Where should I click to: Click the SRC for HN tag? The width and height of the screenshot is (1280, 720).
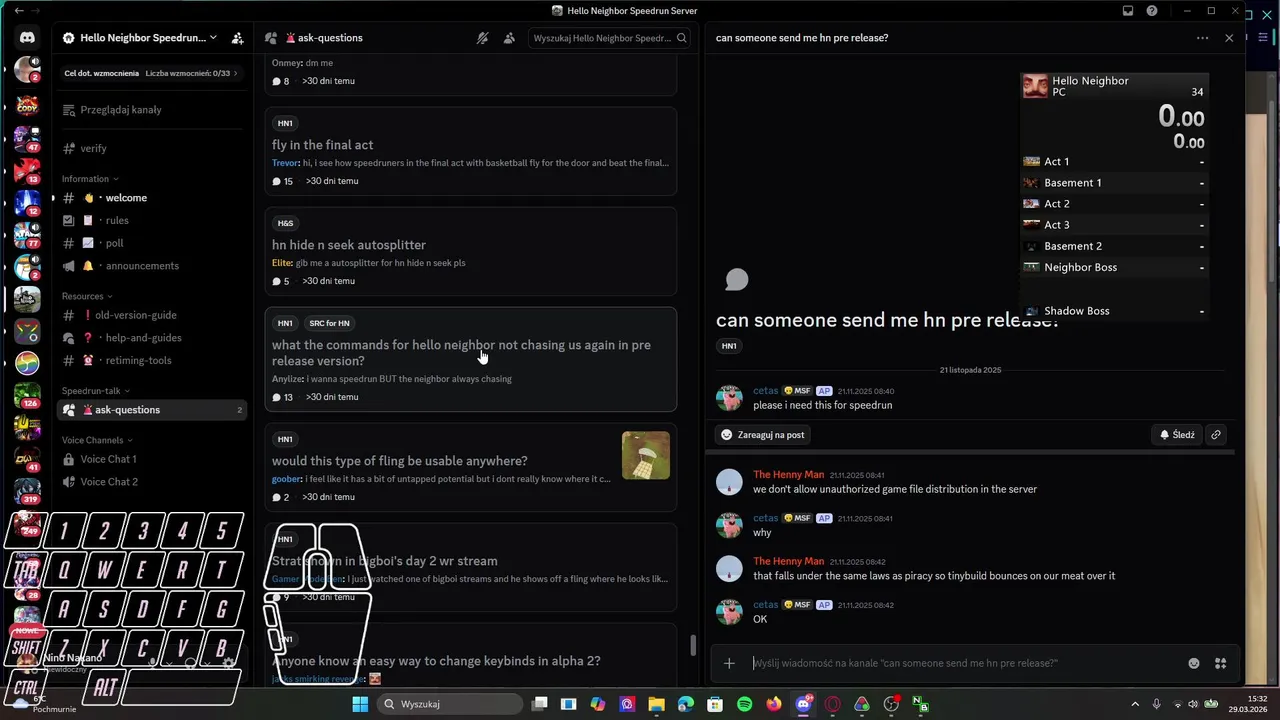coord(329,323)
